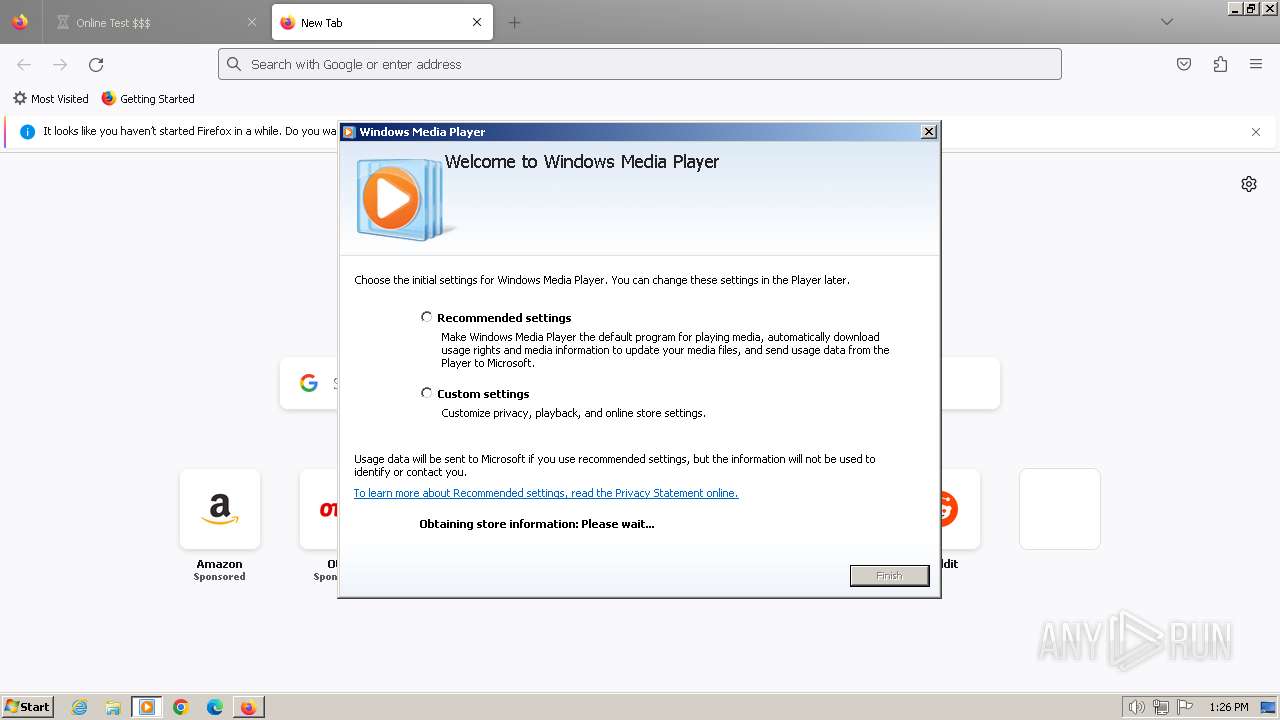Viewport: 1280px width, 720px height.
Task: Click the Google logo in search box
Action: point(309,383)
